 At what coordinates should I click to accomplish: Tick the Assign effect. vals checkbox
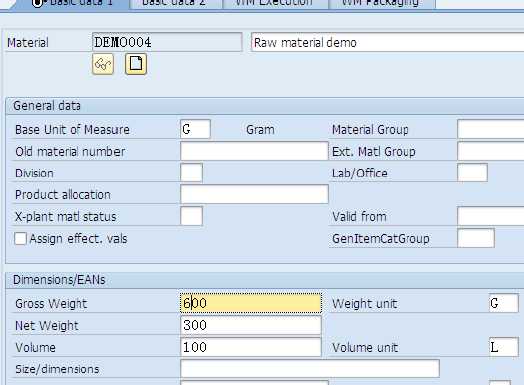20,239
